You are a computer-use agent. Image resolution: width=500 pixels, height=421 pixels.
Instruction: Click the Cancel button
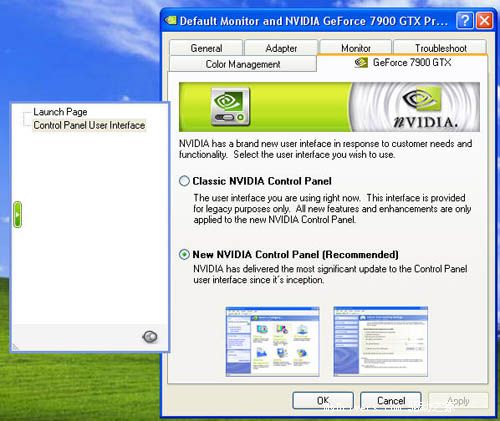tap(391, 400)
